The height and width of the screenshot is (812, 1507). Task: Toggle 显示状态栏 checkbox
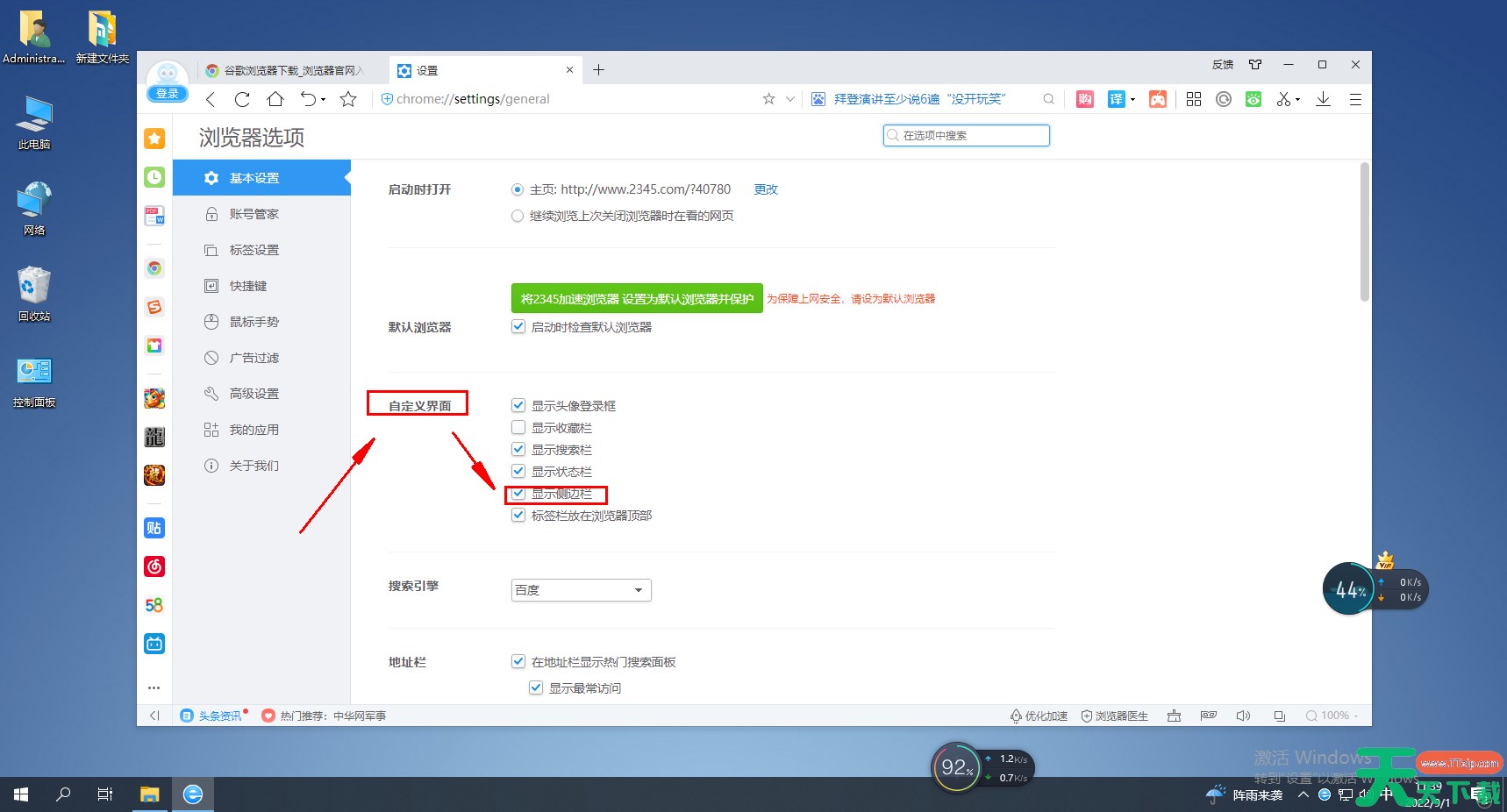[518, 471]
